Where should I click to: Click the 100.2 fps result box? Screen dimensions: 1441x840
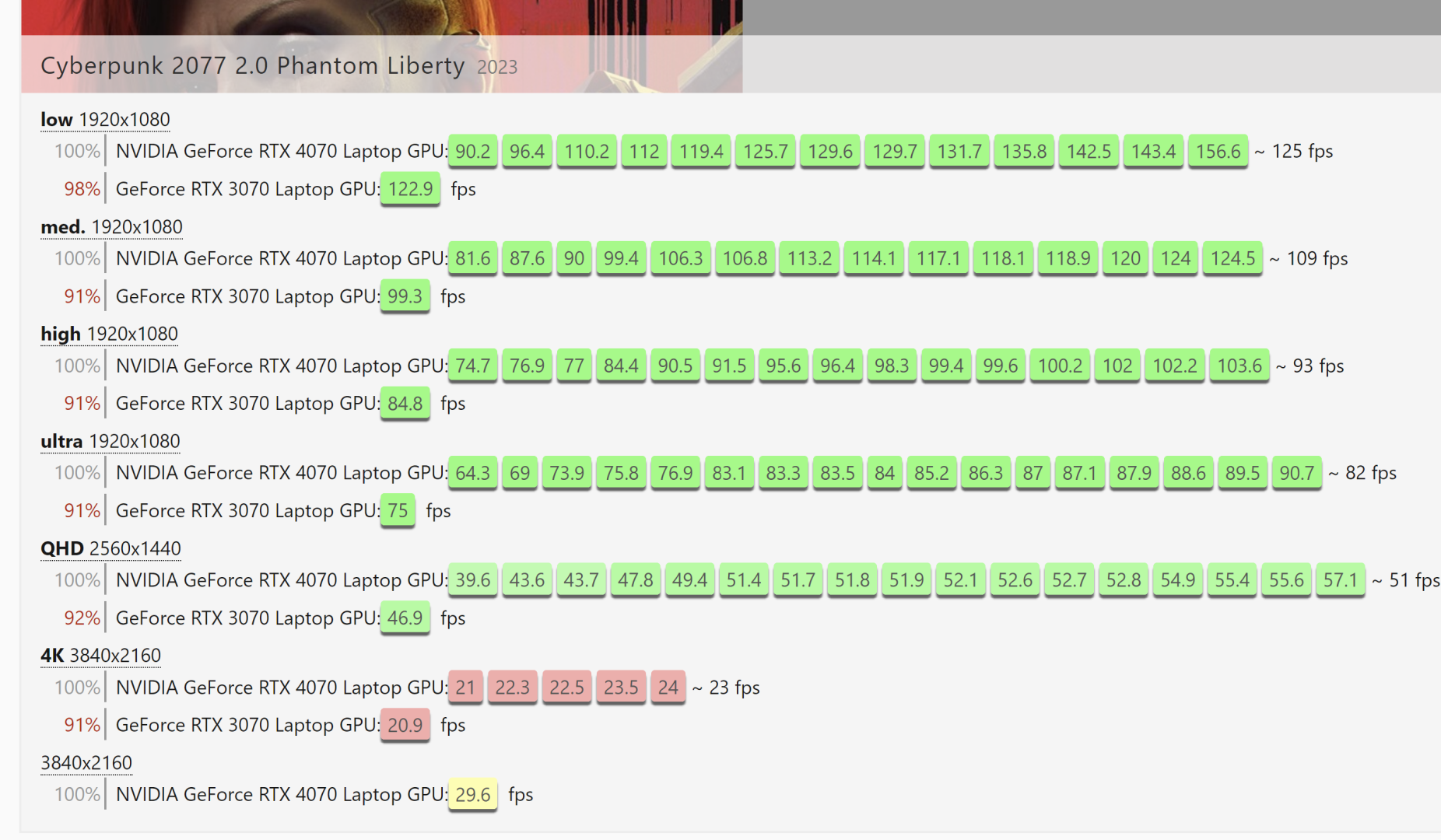point(1060,366)
